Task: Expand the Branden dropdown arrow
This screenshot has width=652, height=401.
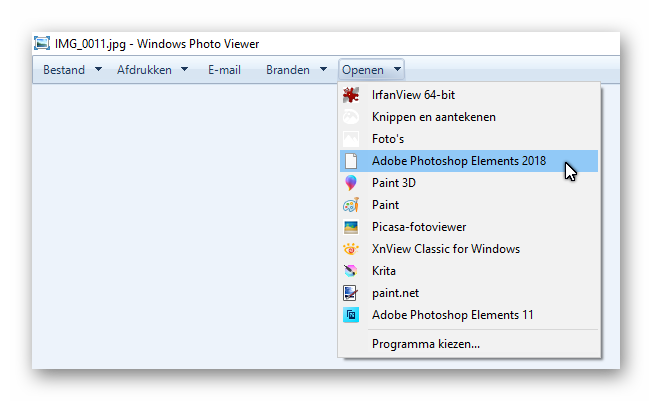Action: tap(324, 69)
